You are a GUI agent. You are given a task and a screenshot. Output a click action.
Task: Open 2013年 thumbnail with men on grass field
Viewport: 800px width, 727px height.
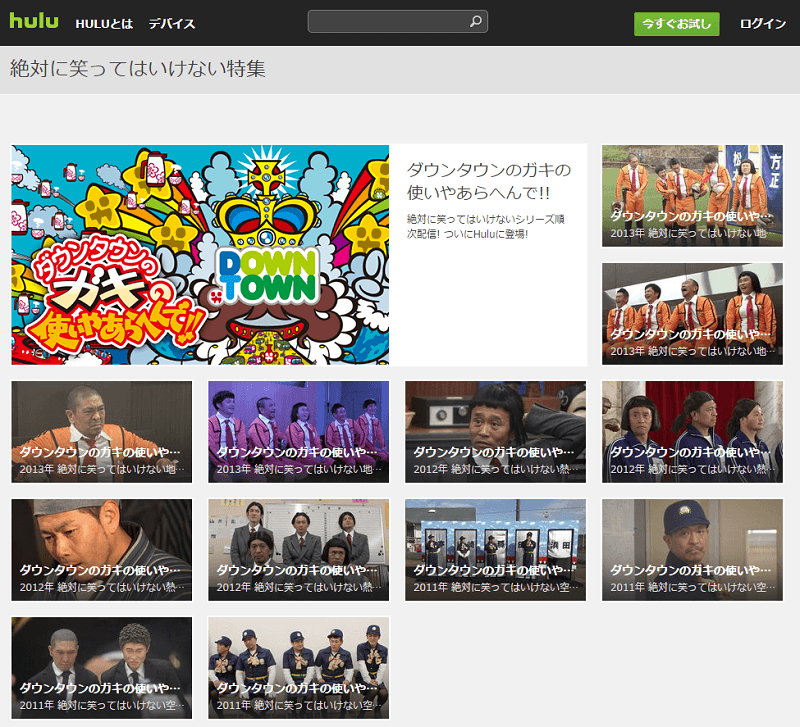692,196
